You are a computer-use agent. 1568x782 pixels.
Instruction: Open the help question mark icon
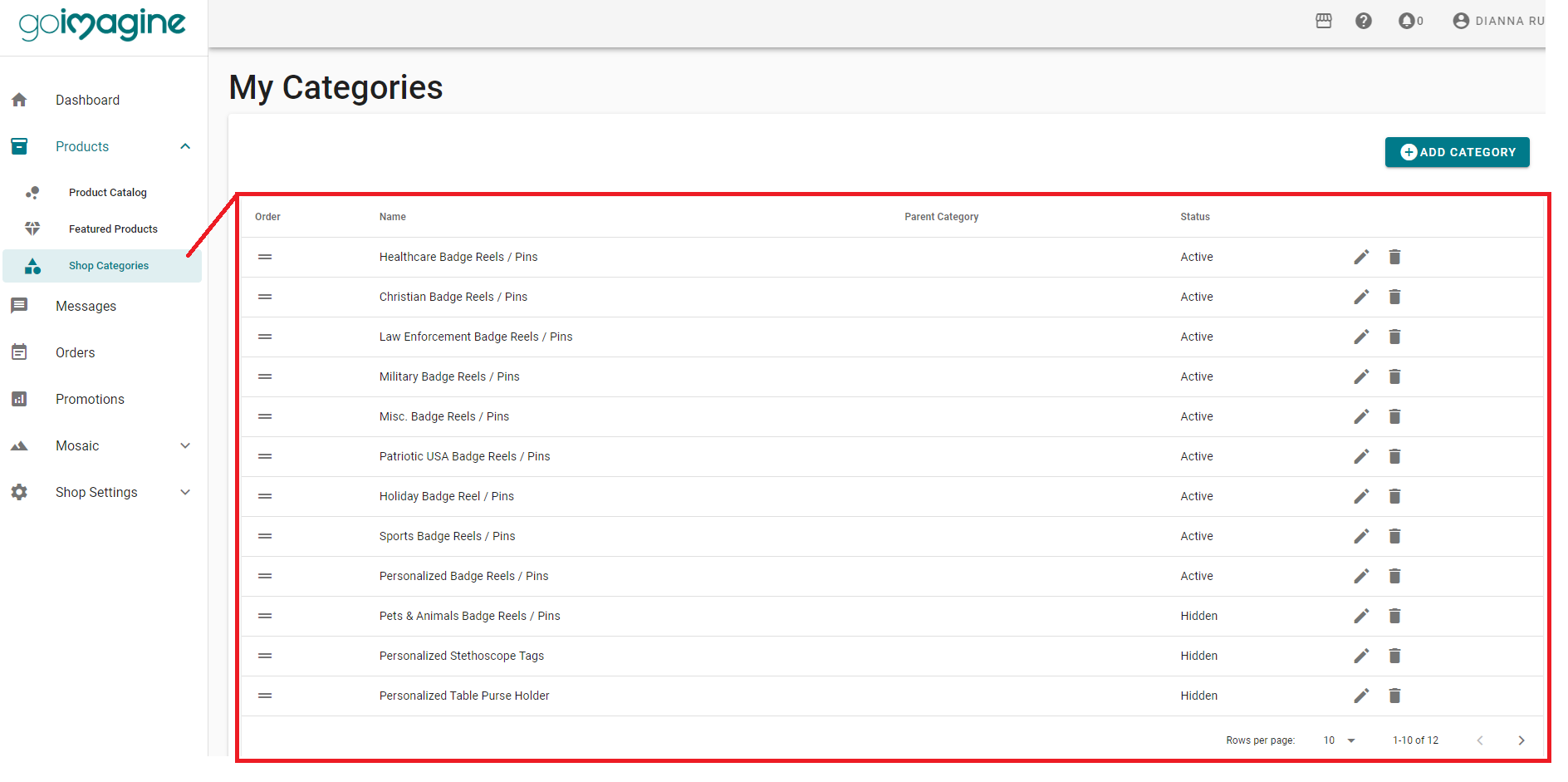1364,21
